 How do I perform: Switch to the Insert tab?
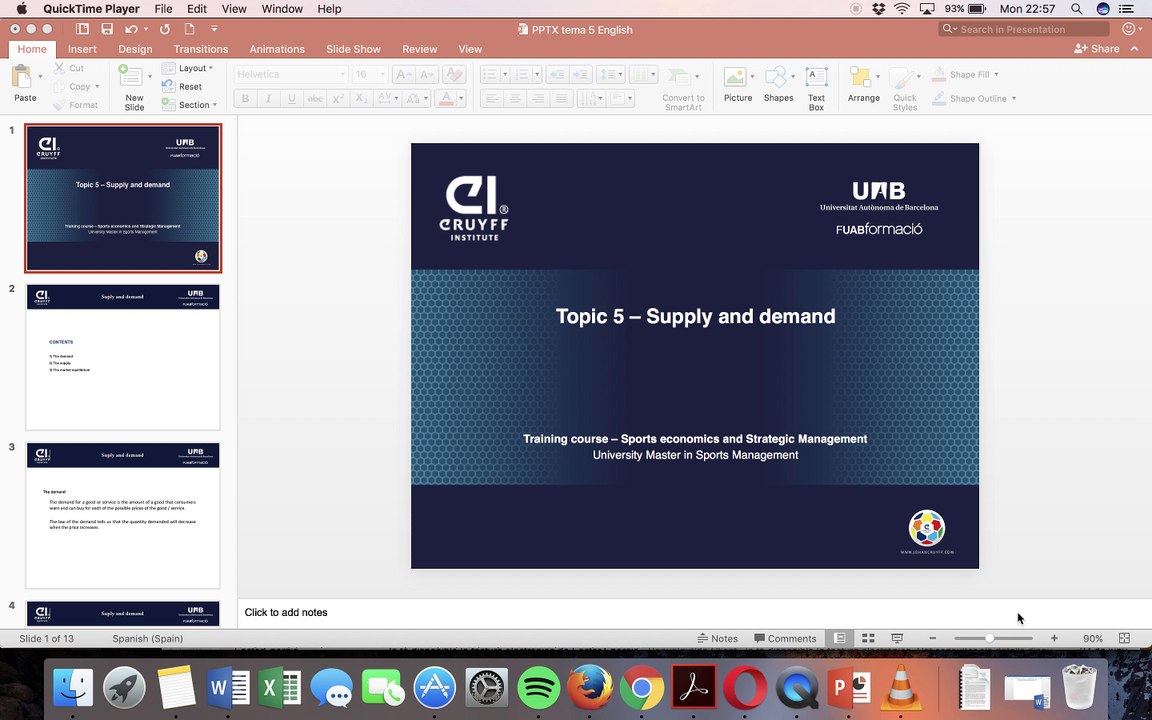[82, 48]
